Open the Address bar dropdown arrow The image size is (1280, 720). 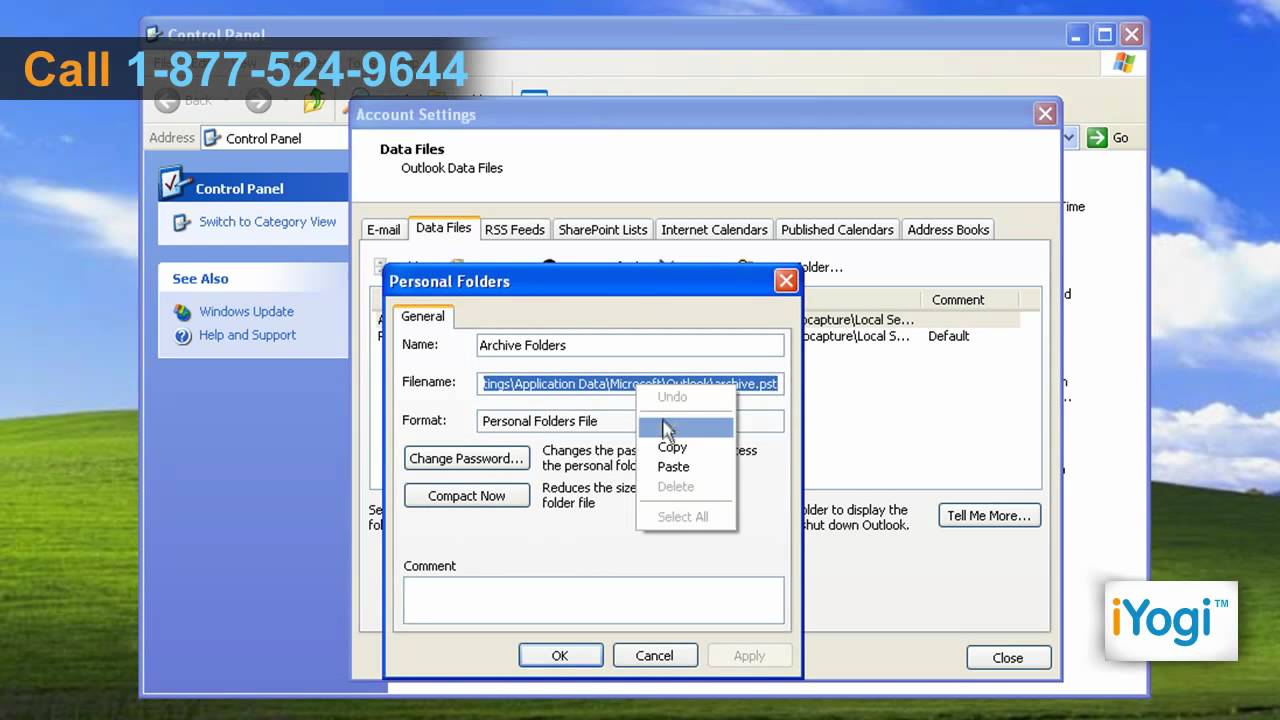coord(1069,138)
